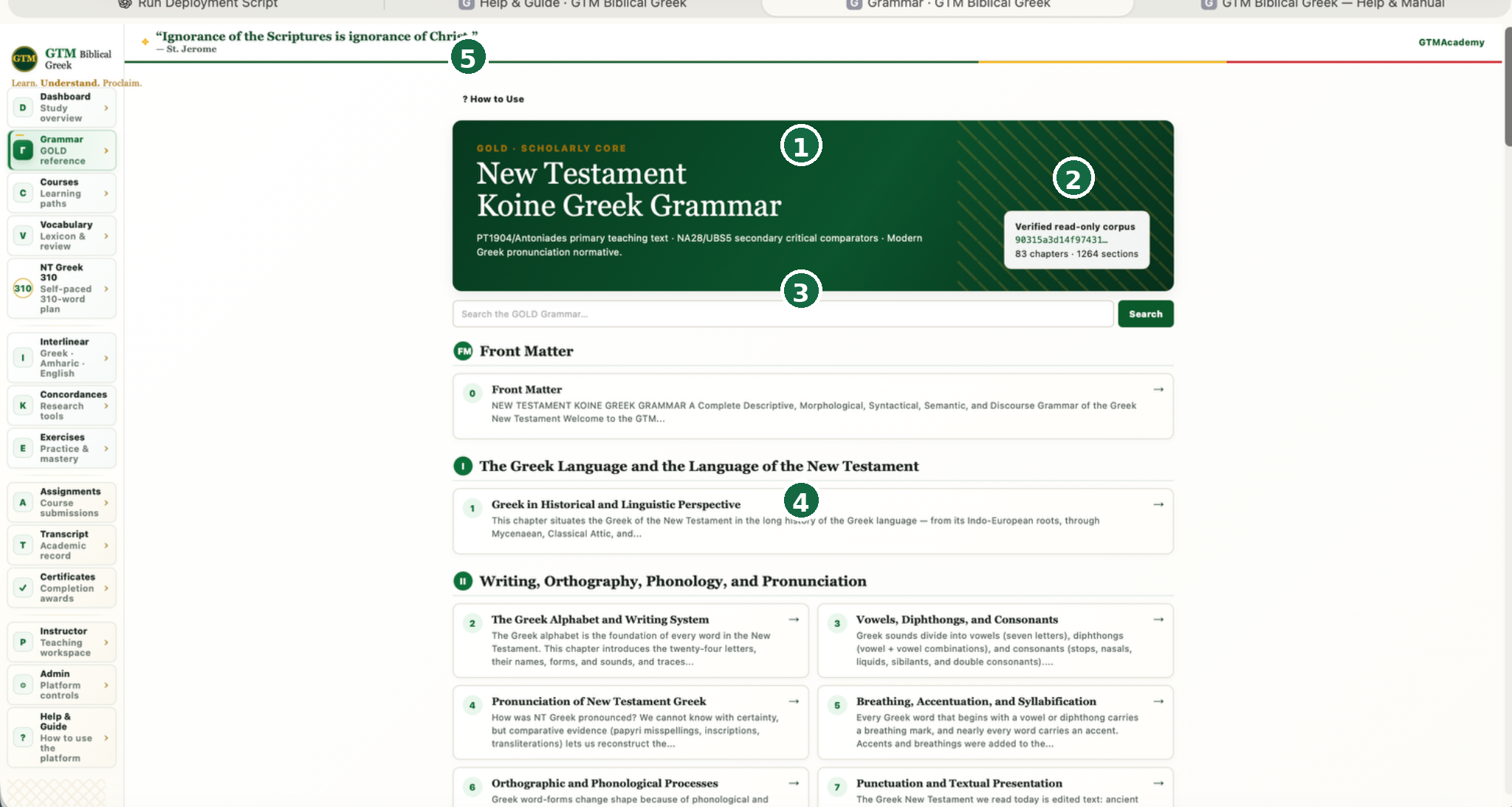Expand Transcript chevron arrow
1512x807 pixels.
[106, 546]
